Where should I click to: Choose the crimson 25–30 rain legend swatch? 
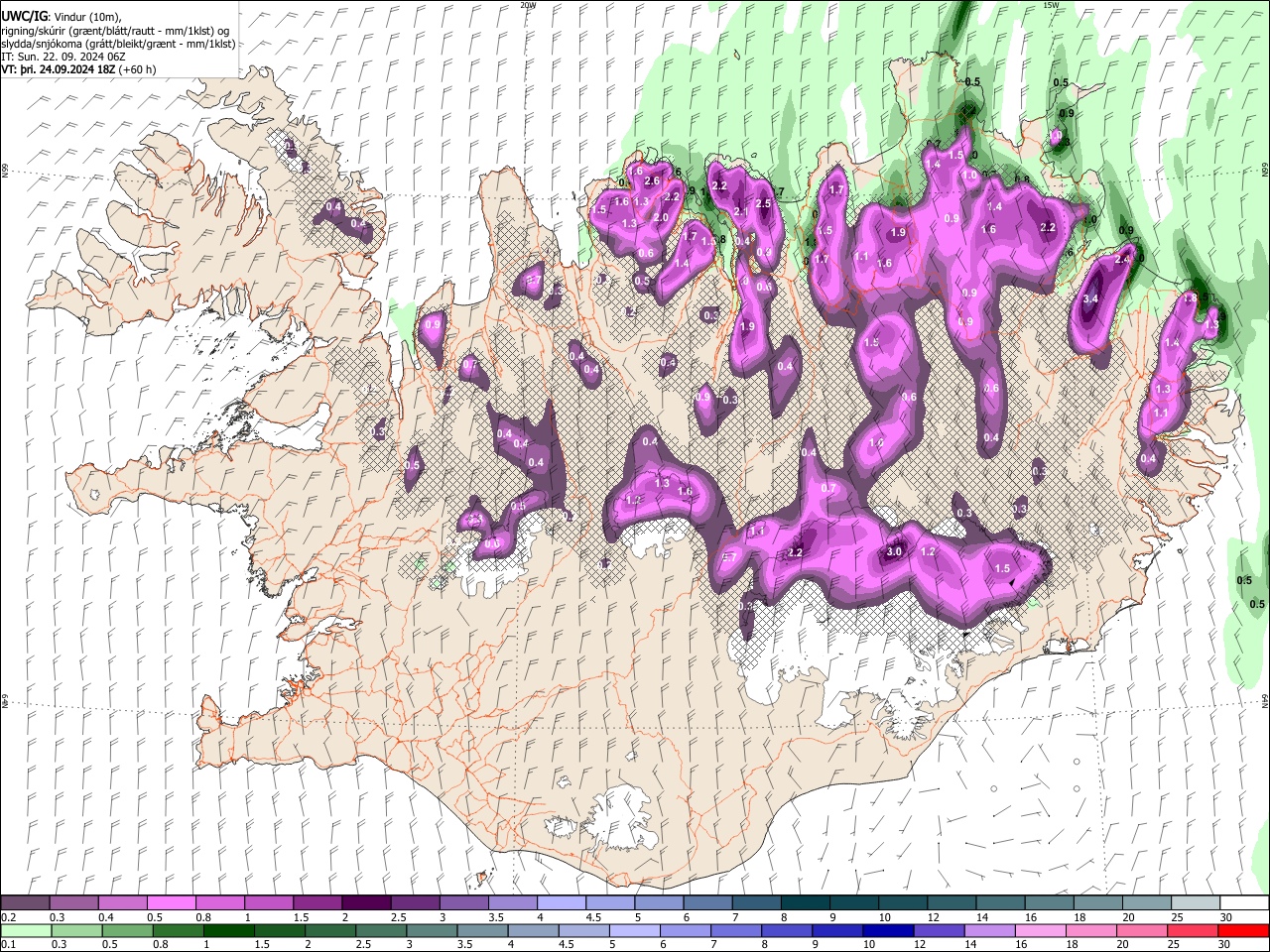1193,930
